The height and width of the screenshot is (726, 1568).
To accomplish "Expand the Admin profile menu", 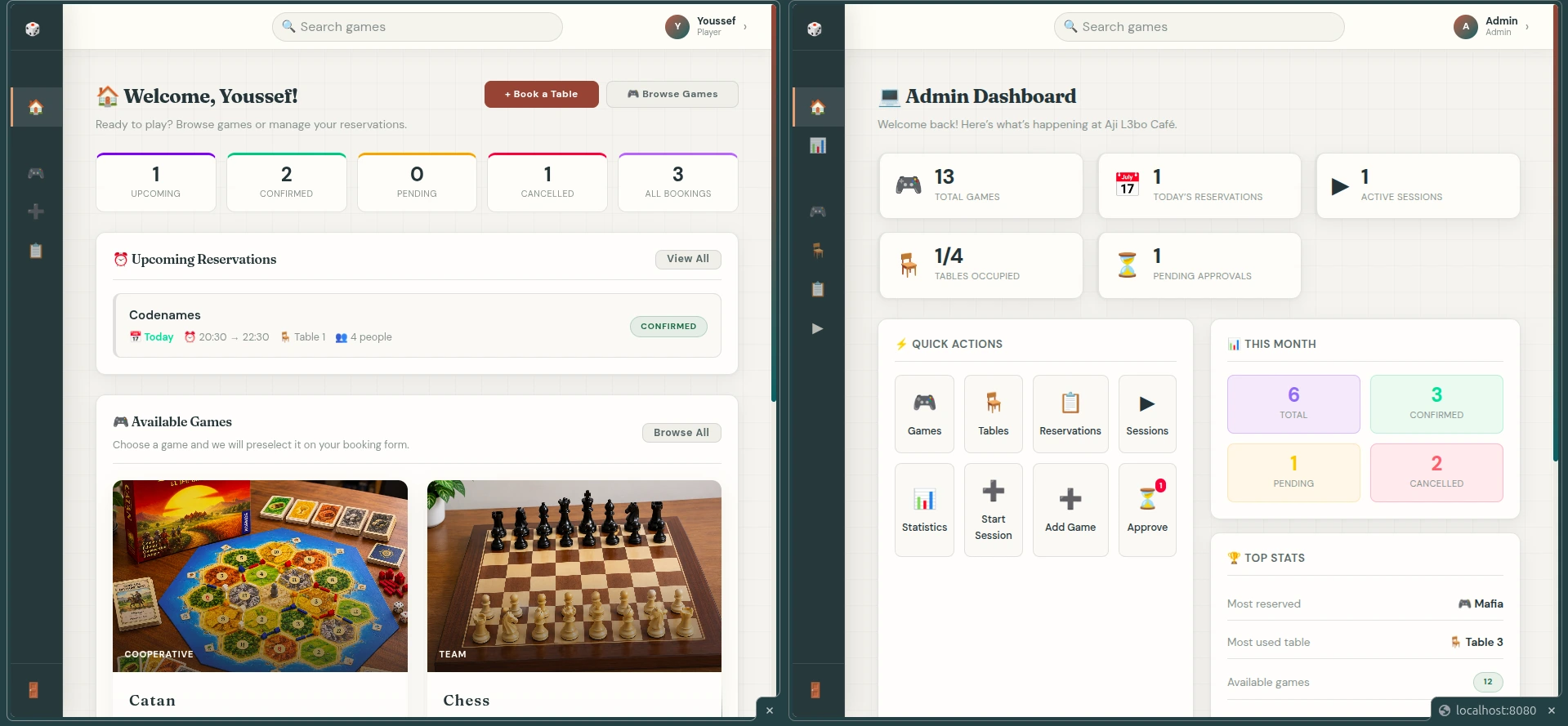I will (1491, 27).
